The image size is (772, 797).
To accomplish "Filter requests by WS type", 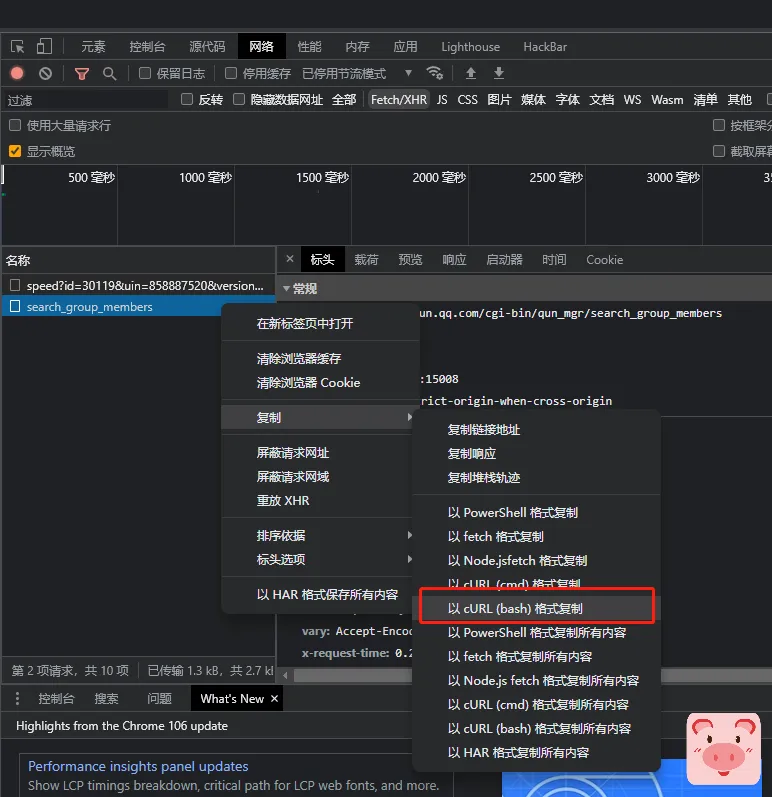I will click(632, 100).
